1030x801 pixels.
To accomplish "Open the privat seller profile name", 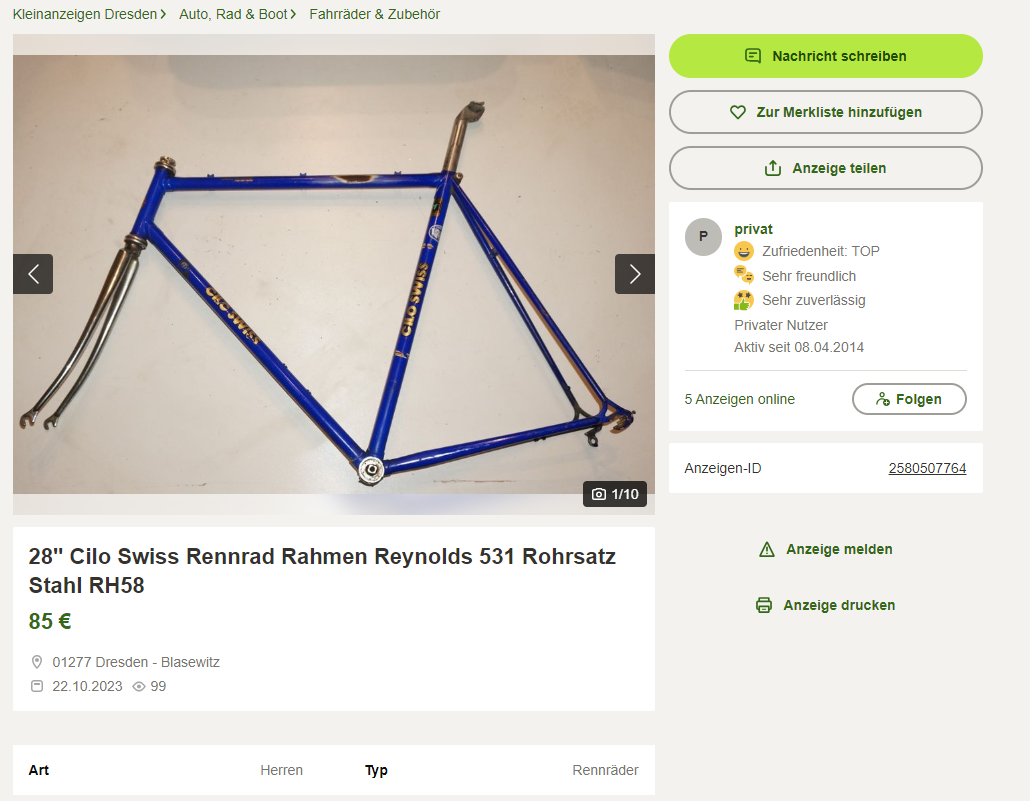I will (753, 229).
